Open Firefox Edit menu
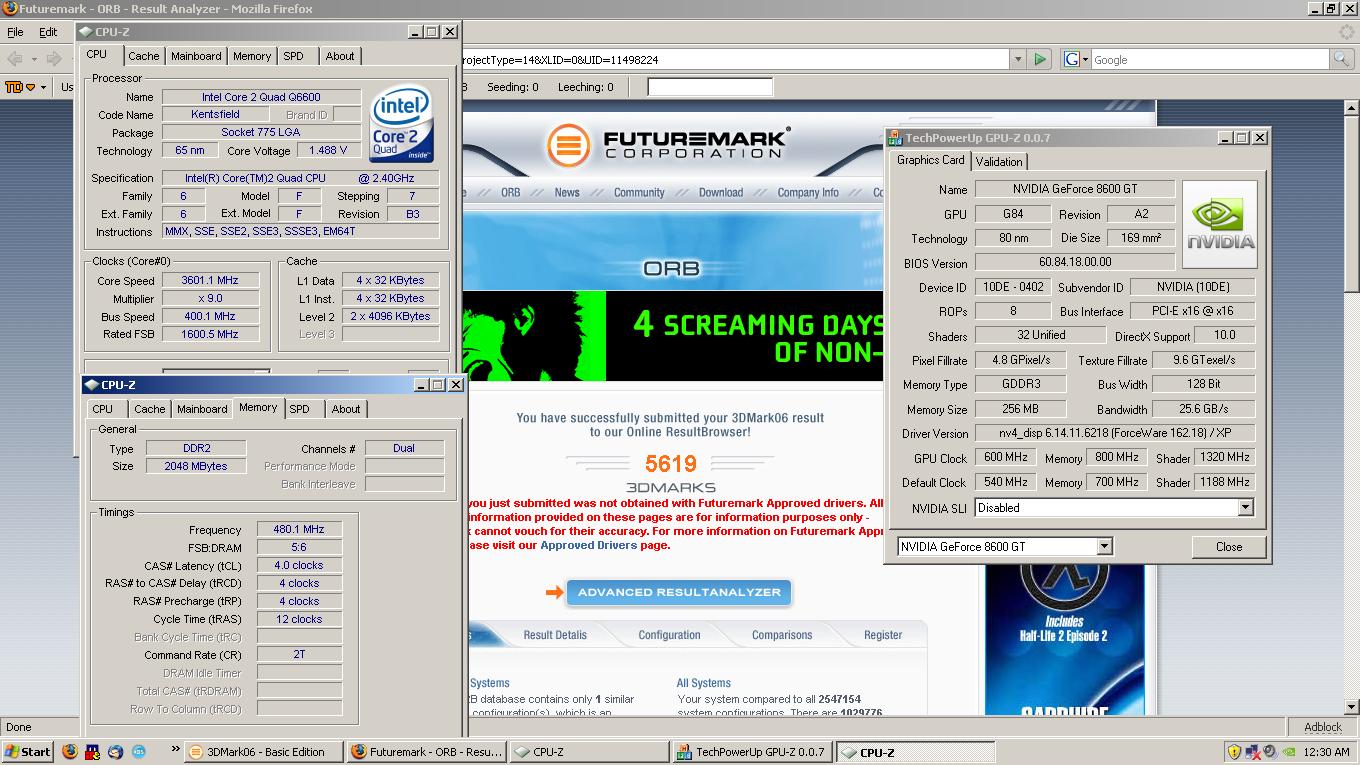 (x=48, y=32)
